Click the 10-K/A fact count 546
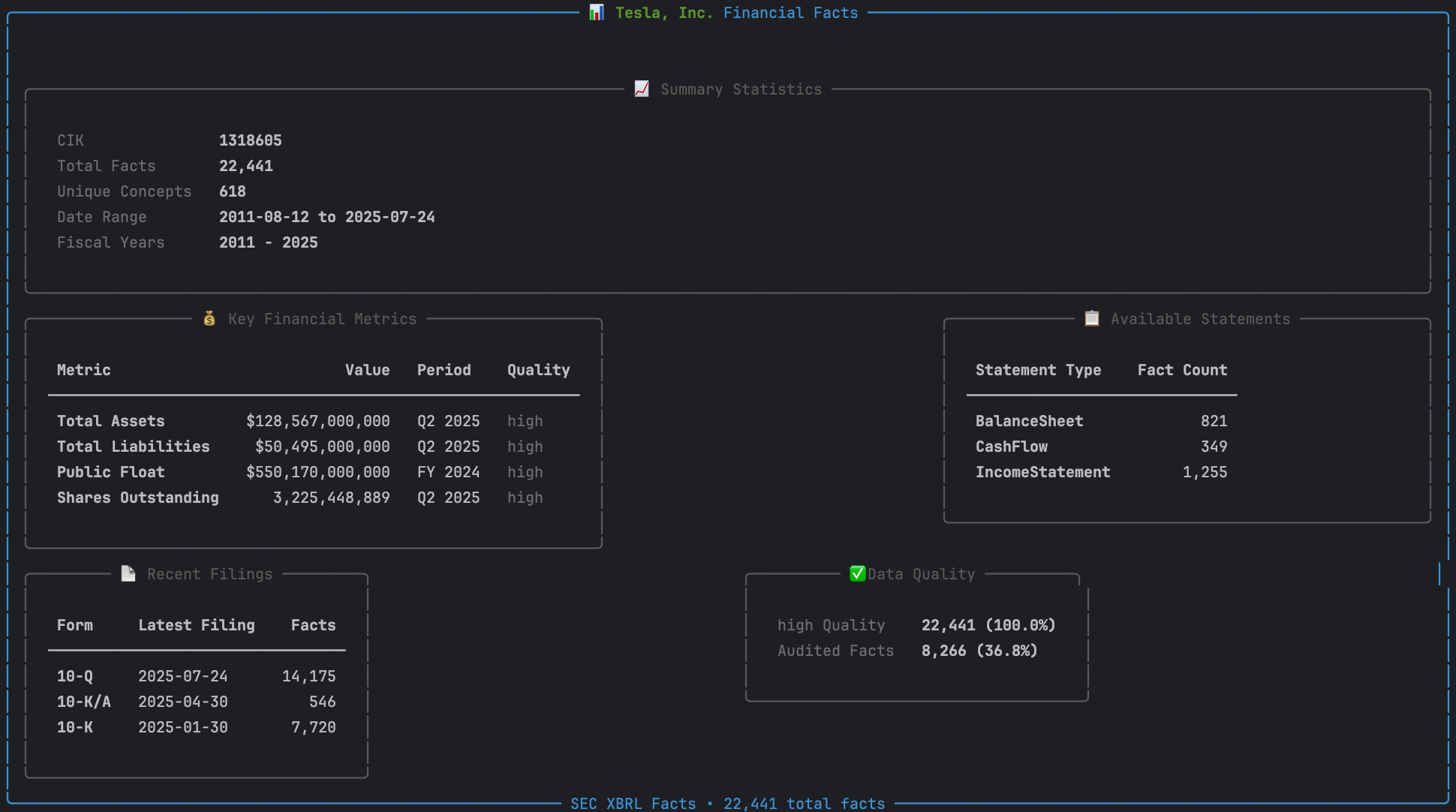The image size is (1456, 812). point(323,702)
